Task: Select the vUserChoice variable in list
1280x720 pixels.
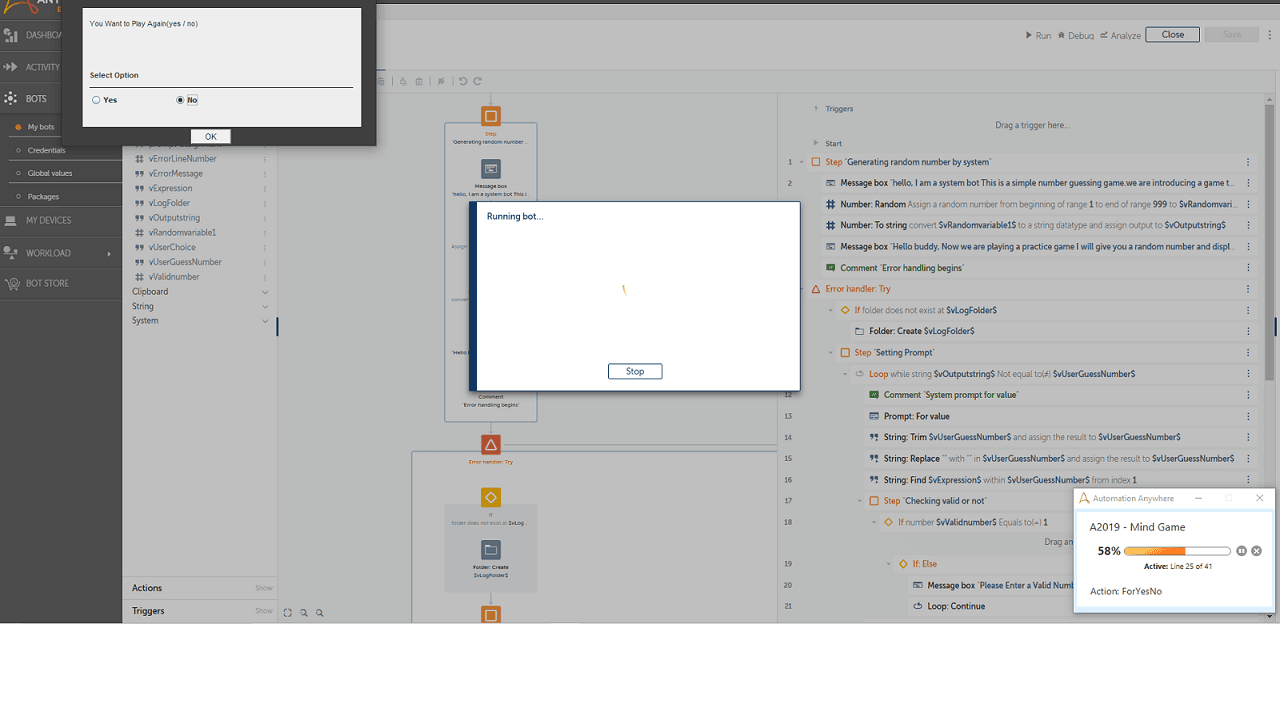Action: (x=171, y=247)
